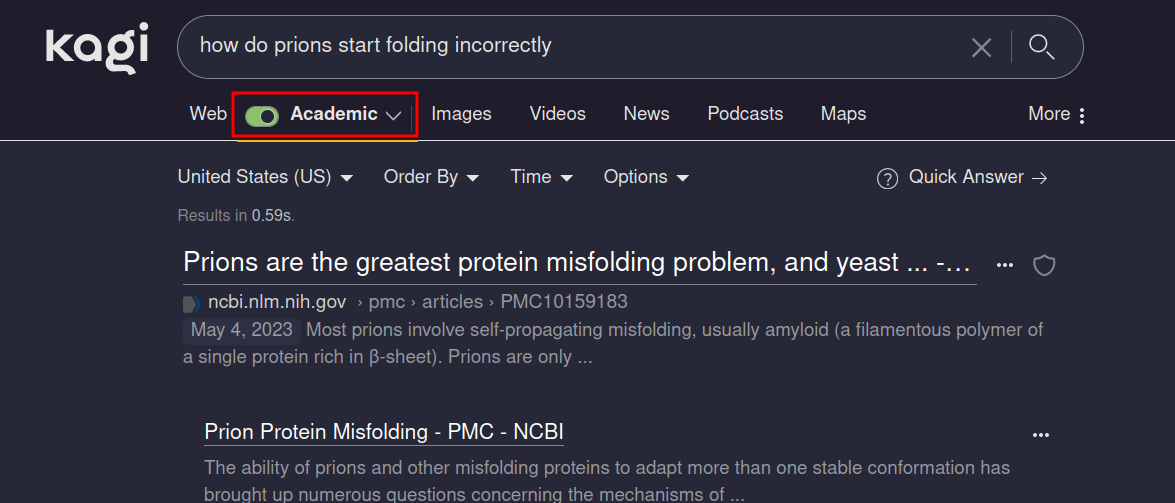1175x503 pixels.
Task: Open the United States (US) region dropdown
Action: [265, 177]
